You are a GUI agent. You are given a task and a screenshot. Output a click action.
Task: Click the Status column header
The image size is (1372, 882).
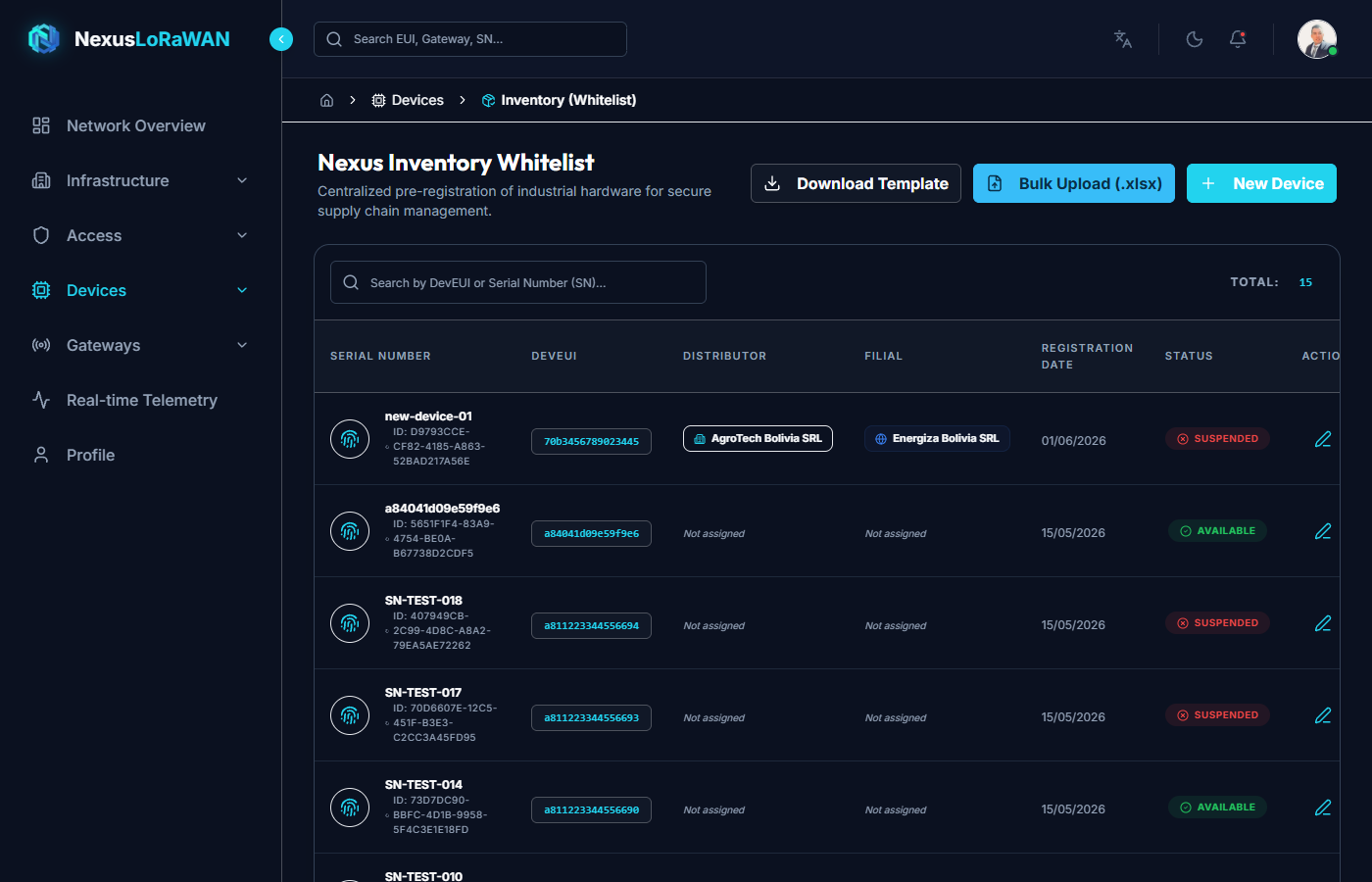(1189, 356)
